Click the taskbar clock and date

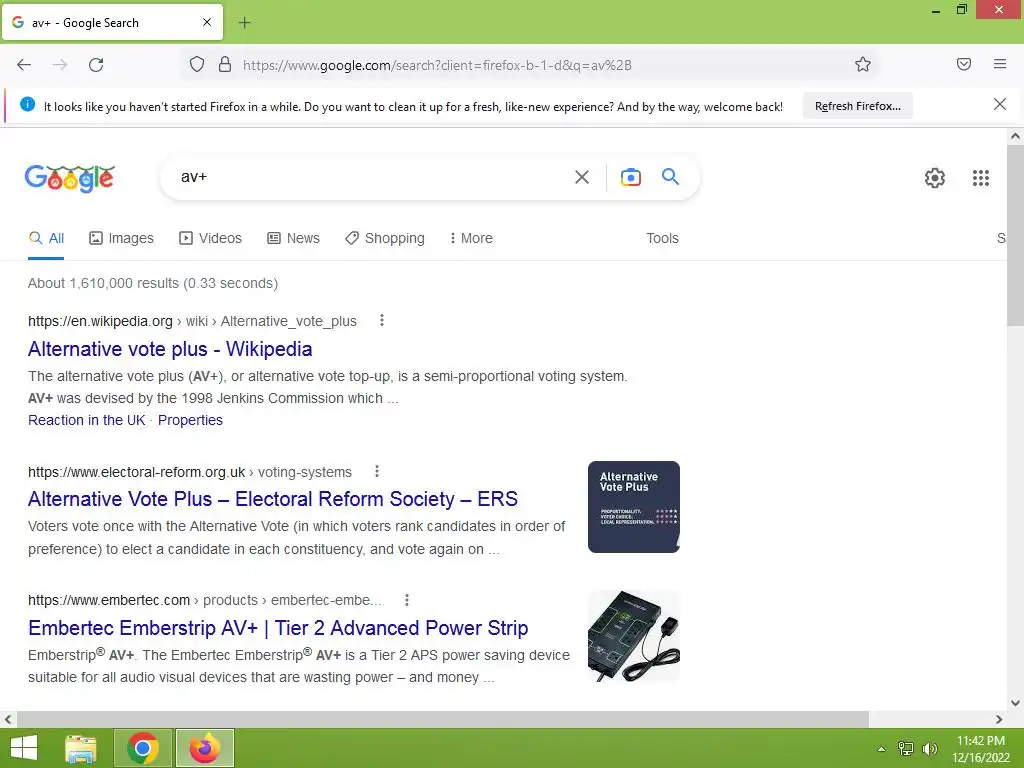(x=980, y=749)
